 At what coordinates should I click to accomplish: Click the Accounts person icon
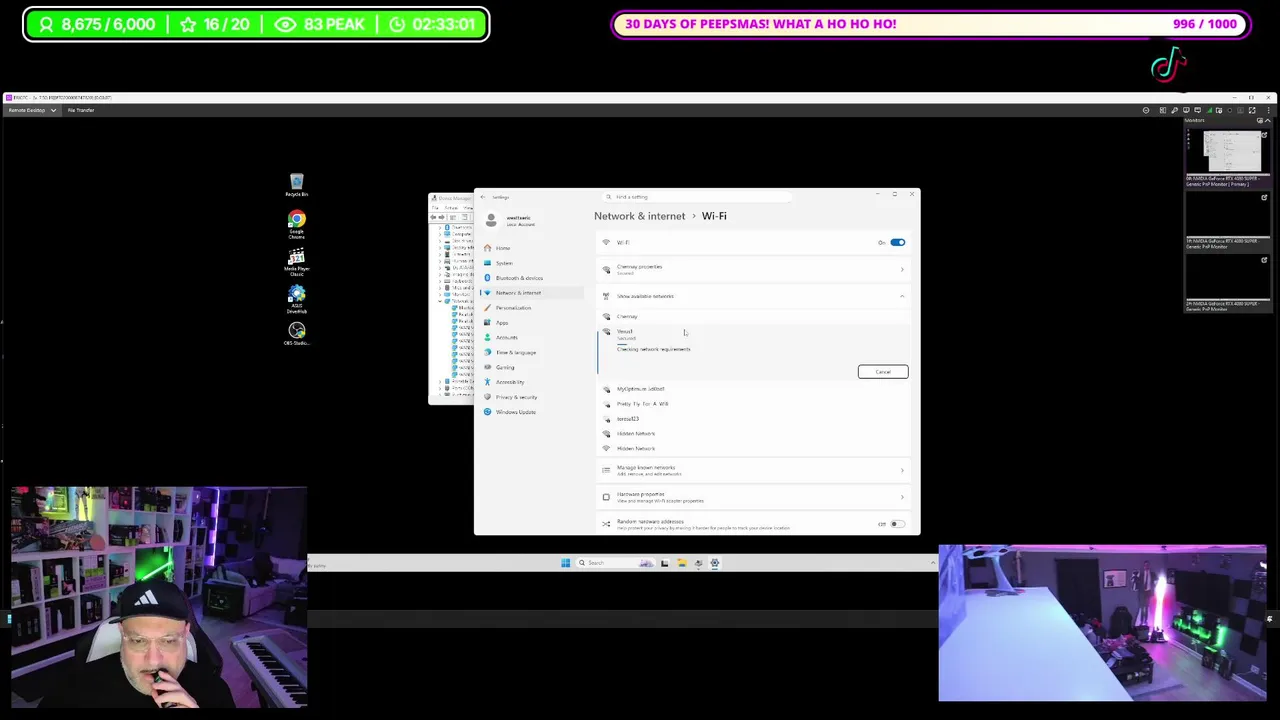pos(487,337)
